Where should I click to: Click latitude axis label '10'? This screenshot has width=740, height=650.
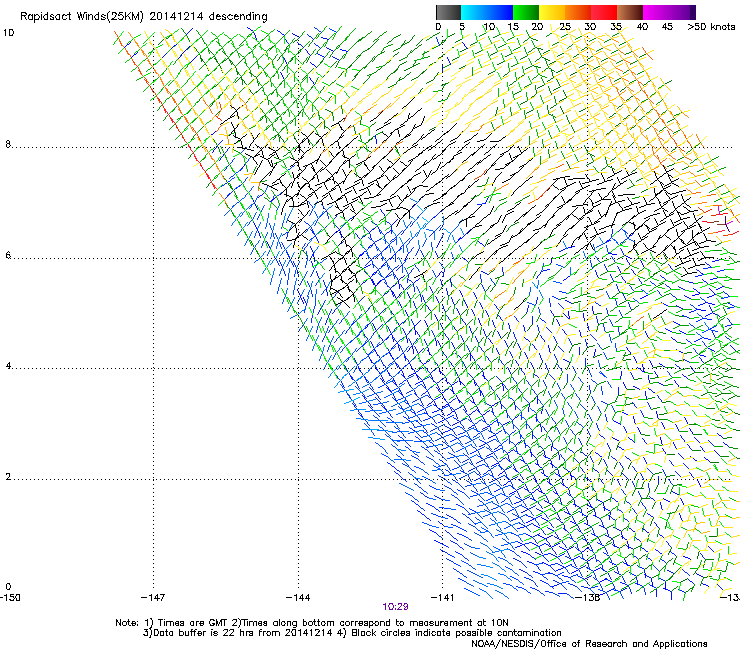(x=8, y=33)
